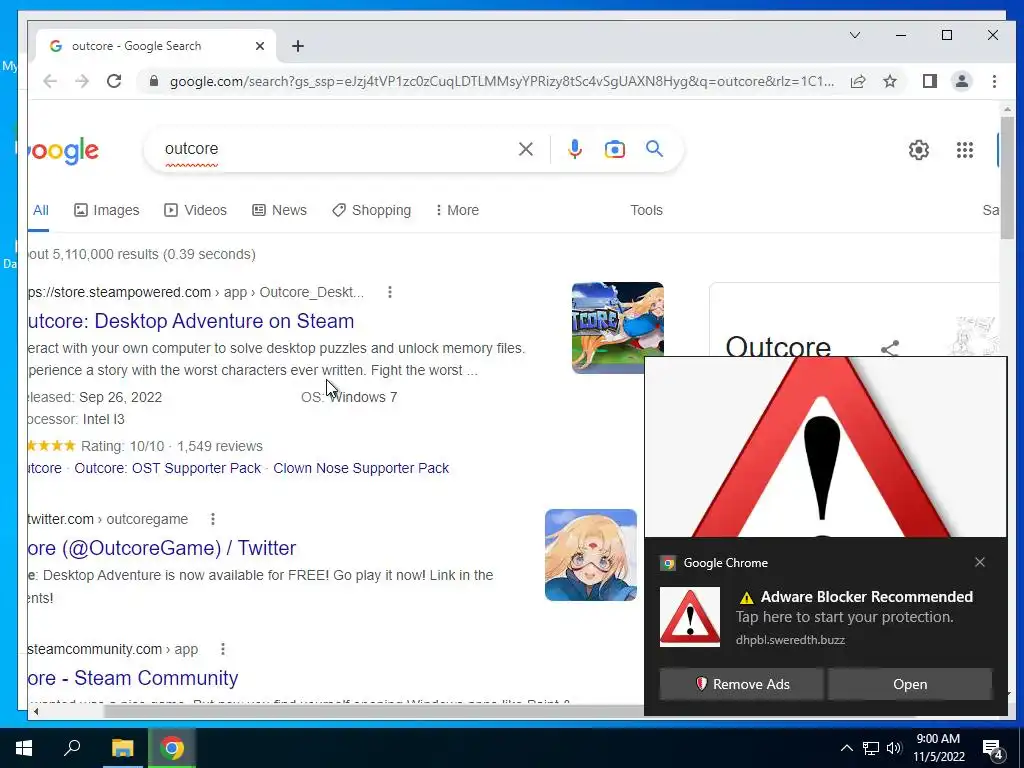Open Chrome profile avatar
Screen dimensions: 1024x768
point(961,81)
